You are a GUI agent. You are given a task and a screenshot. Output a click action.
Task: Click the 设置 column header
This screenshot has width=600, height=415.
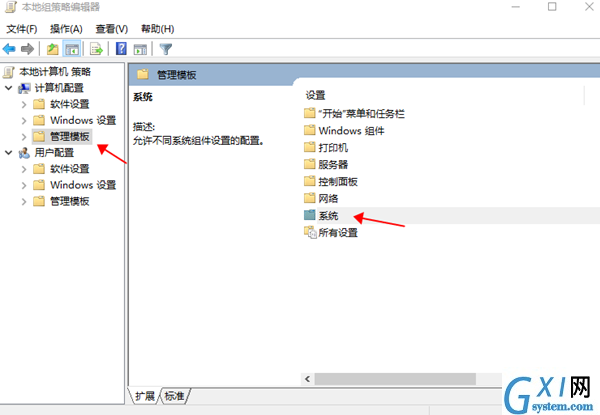coord(315,95)
